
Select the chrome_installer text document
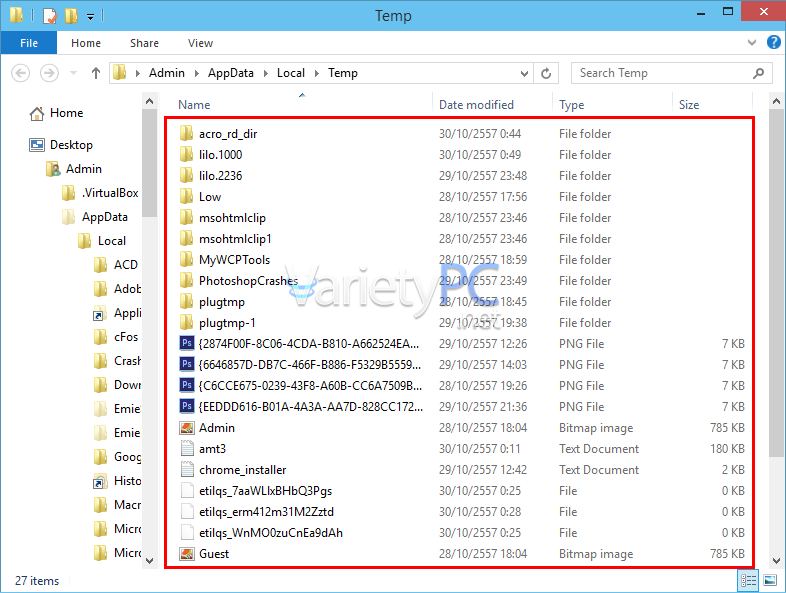(x=233, y=470)
